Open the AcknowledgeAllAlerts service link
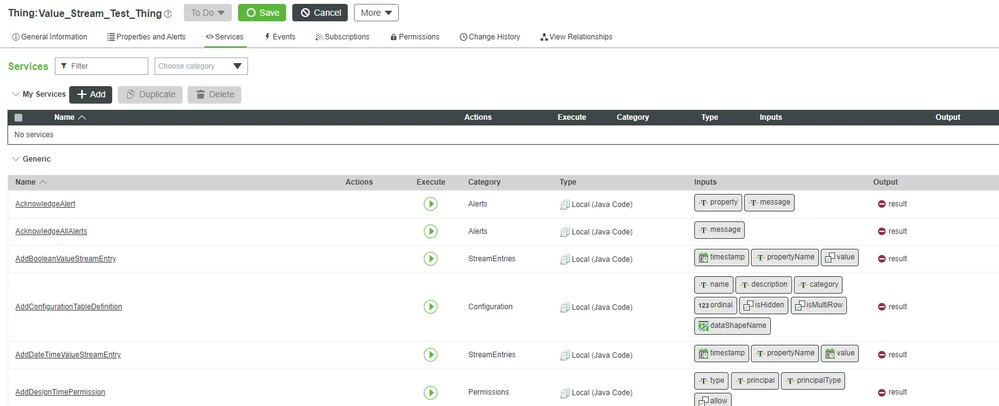 click(51, 231)
